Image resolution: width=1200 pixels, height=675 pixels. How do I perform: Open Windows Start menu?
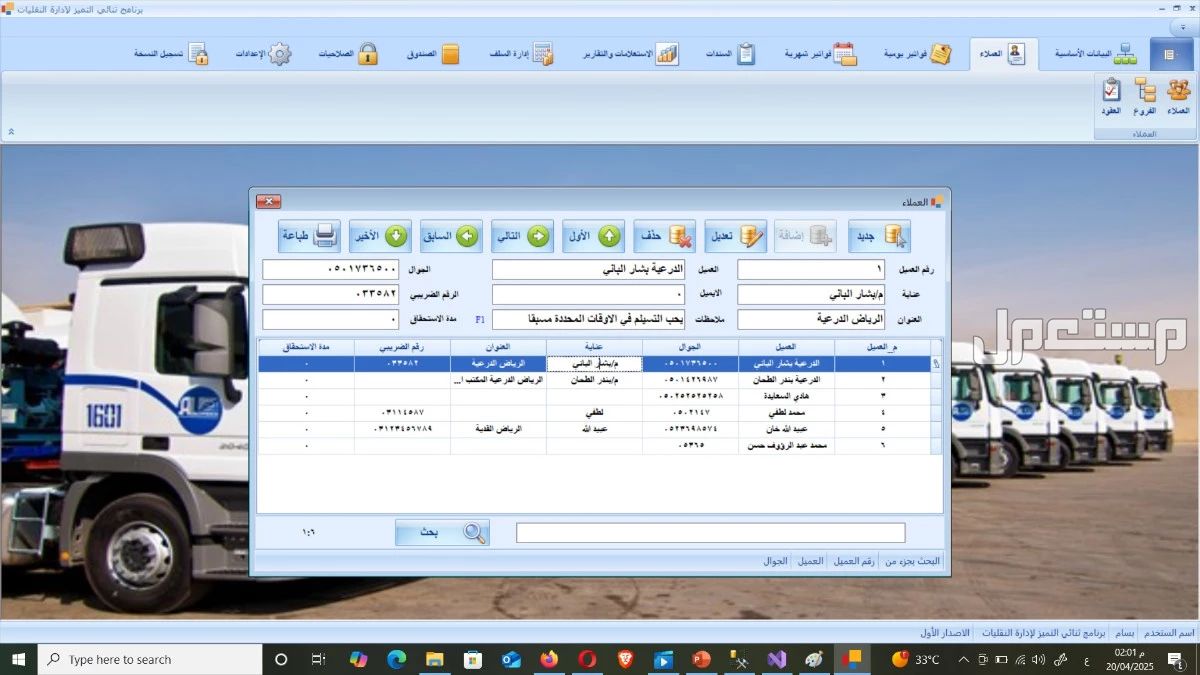tap(18, 659)
